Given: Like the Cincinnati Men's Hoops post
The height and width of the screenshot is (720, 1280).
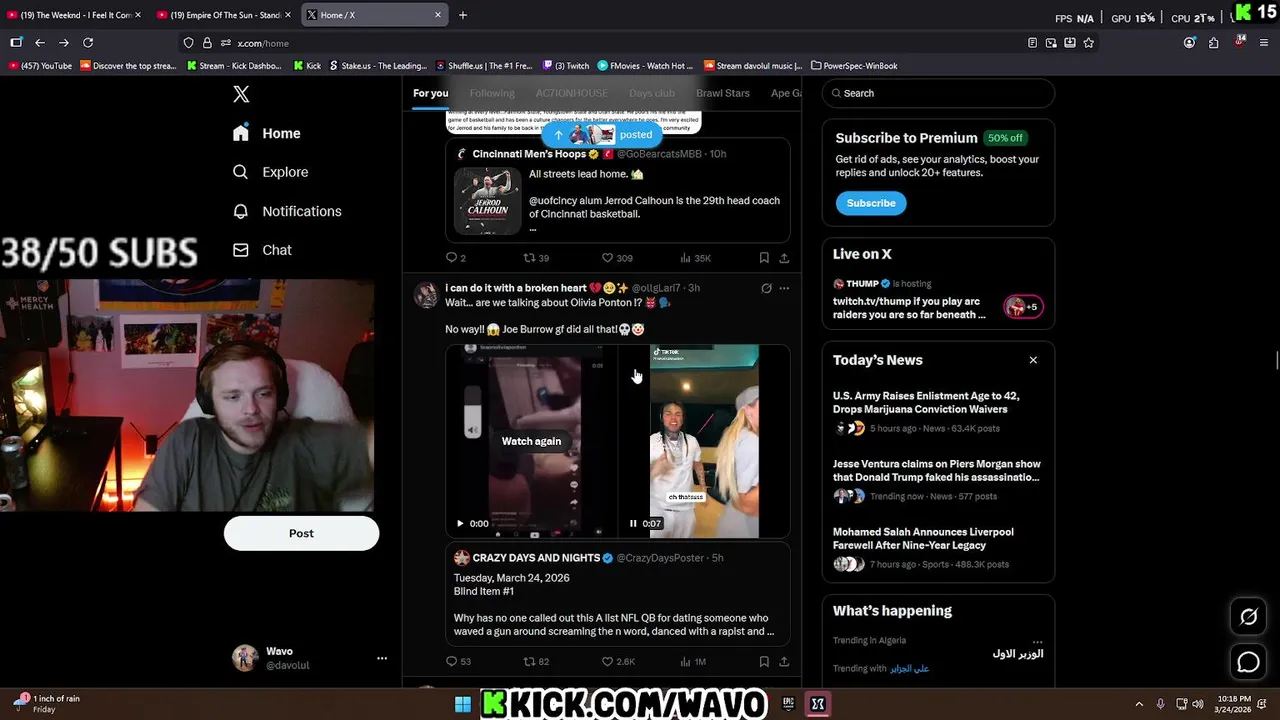Looking at the screenshot, I should (x=617, y=258).
